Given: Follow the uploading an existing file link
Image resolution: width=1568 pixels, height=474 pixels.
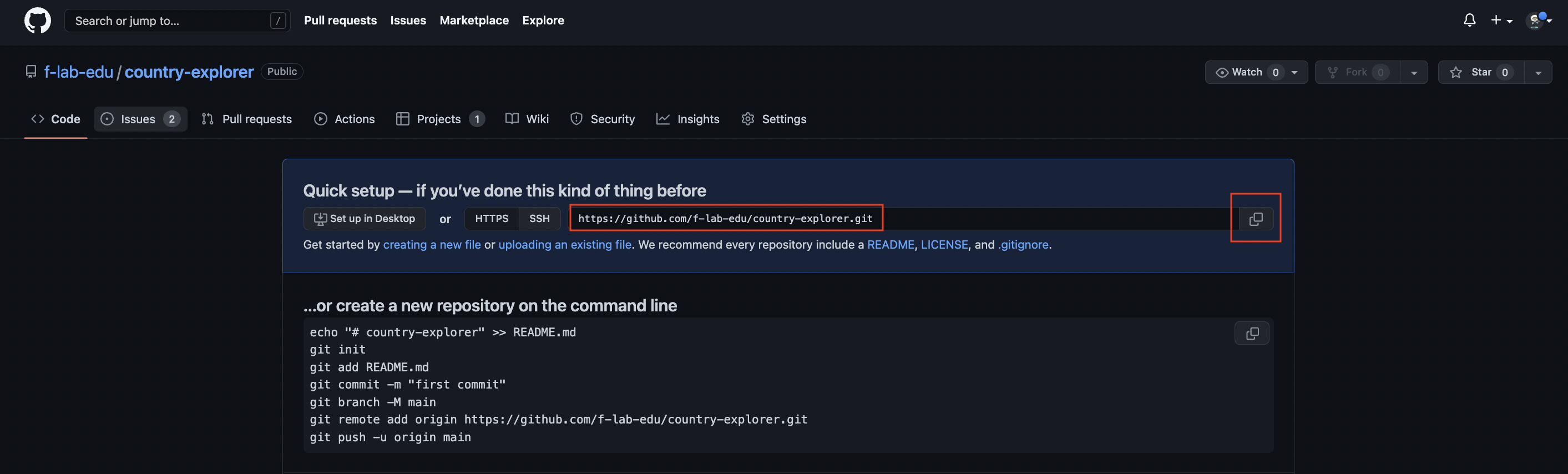Looking at the screenshot, I should [x=565, y=245].
